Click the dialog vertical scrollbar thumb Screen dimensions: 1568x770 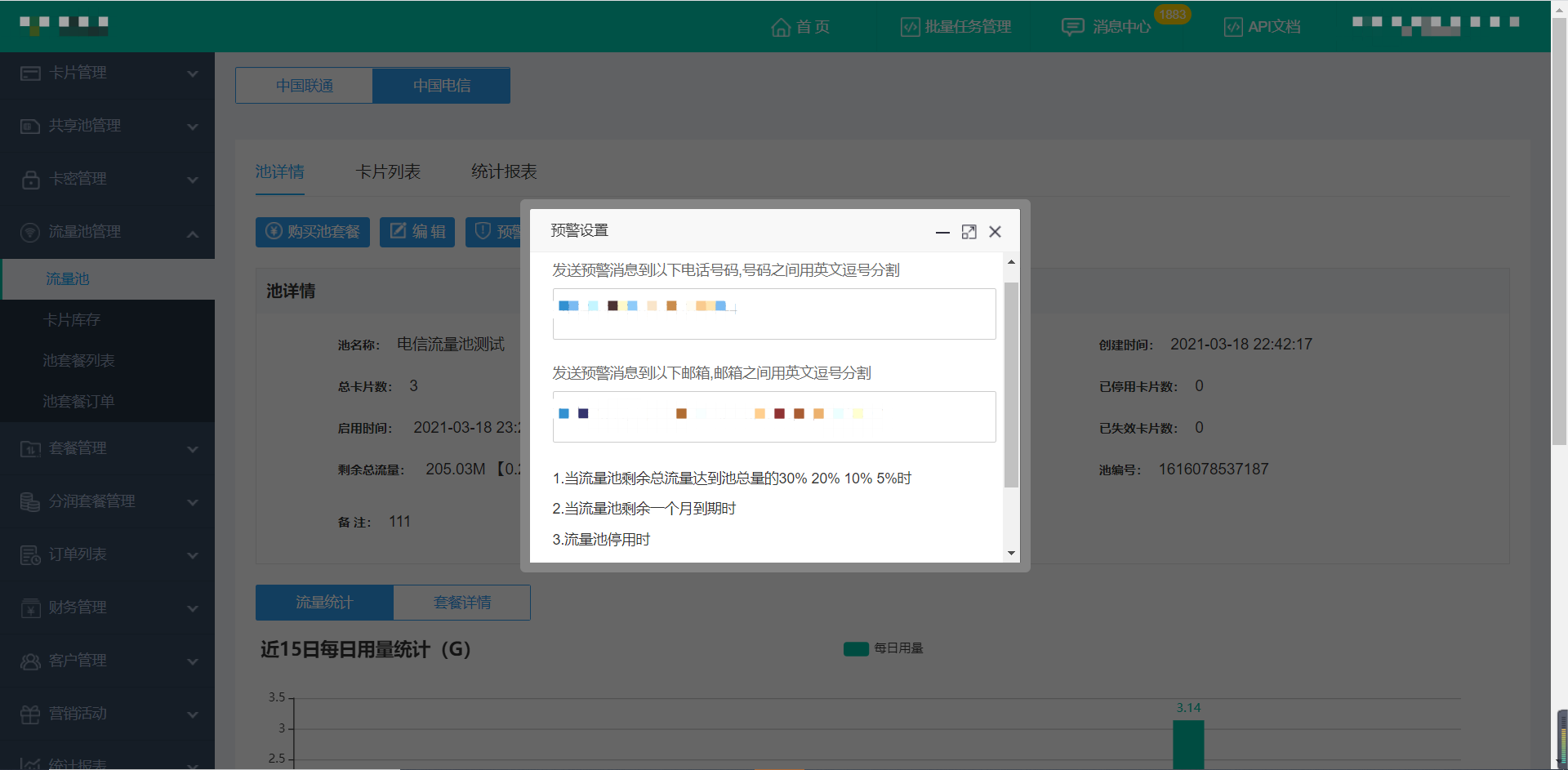tap(1011, 385)
